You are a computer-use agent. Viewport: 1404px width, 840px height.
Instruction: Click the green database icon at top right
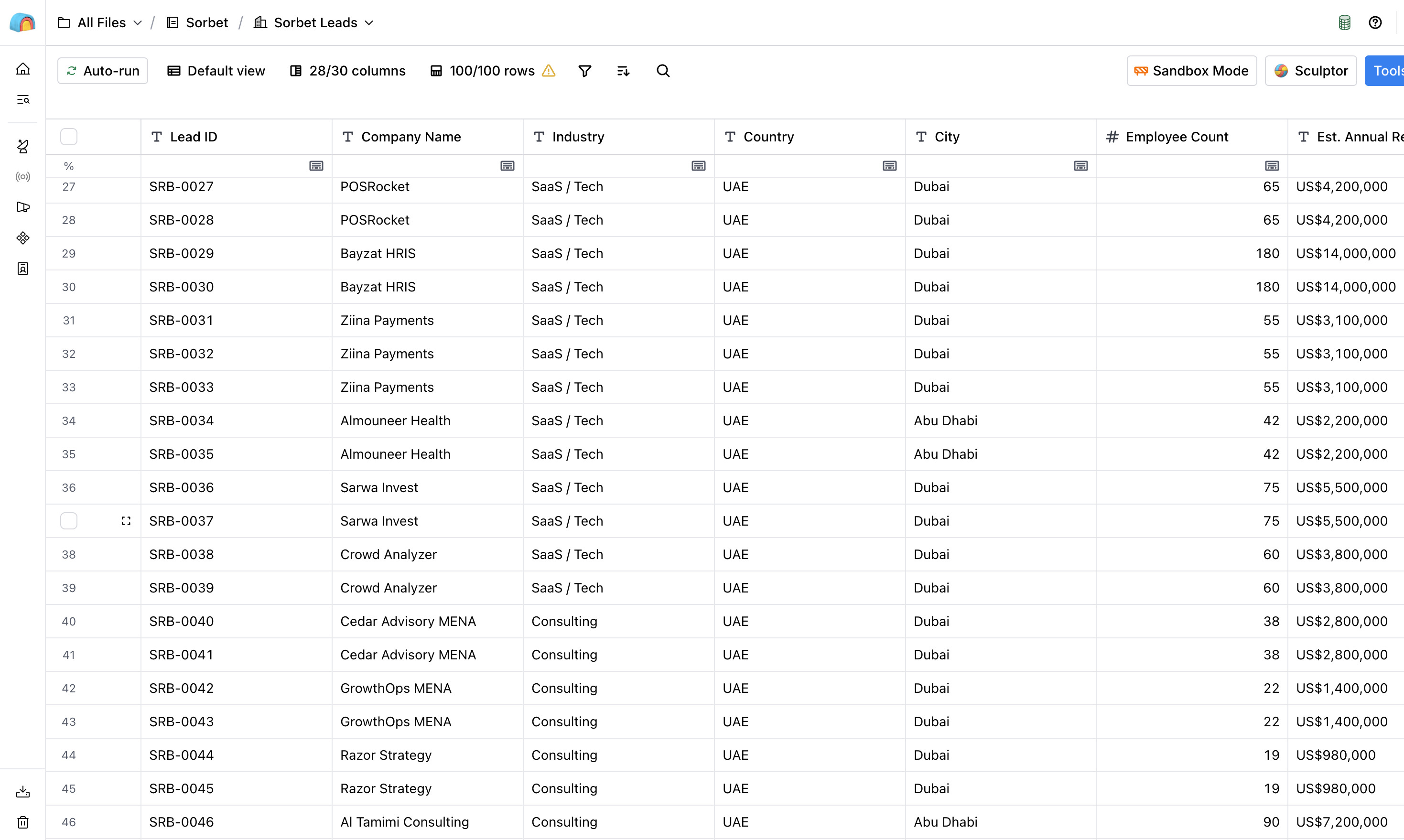click(x=1345, y=22)
